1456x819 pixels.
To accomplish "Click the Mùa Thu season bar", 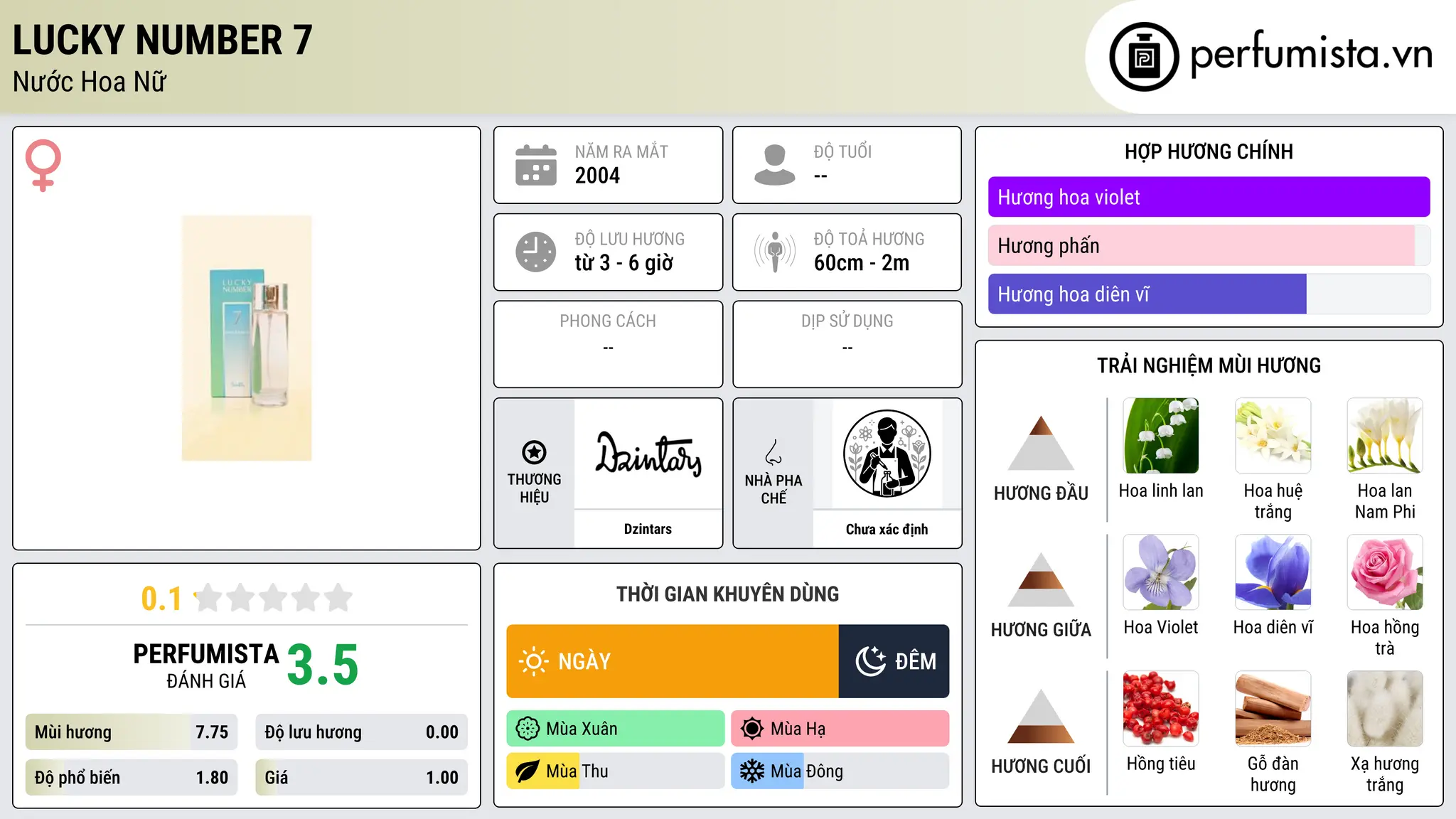I will point(616,771).
